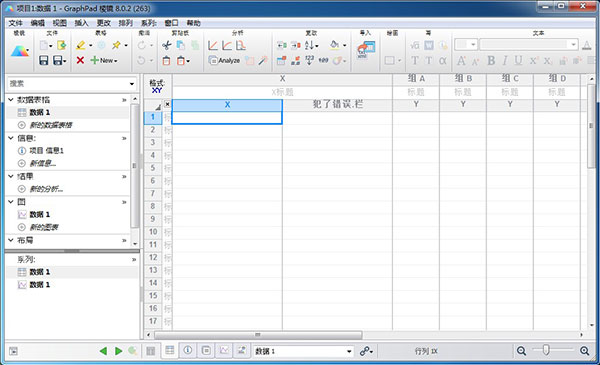Click the results sheet icon in bottom bar
Screen dimensions: 600x365
pos(206,350)
